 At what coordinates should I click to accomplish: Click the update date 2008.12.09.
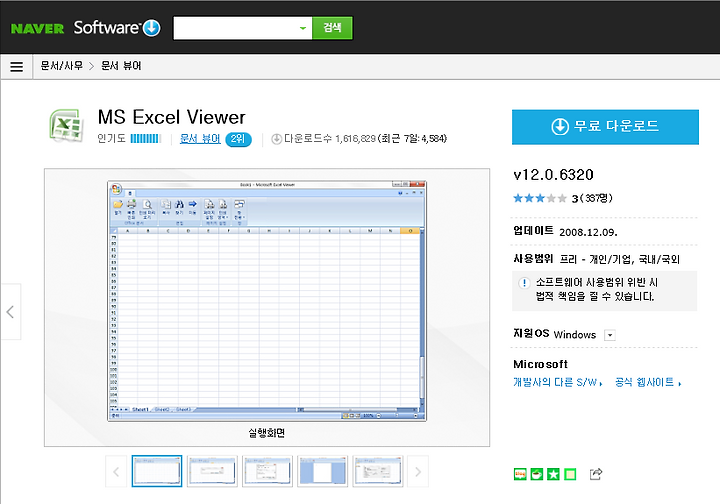(x=588, y=232)
